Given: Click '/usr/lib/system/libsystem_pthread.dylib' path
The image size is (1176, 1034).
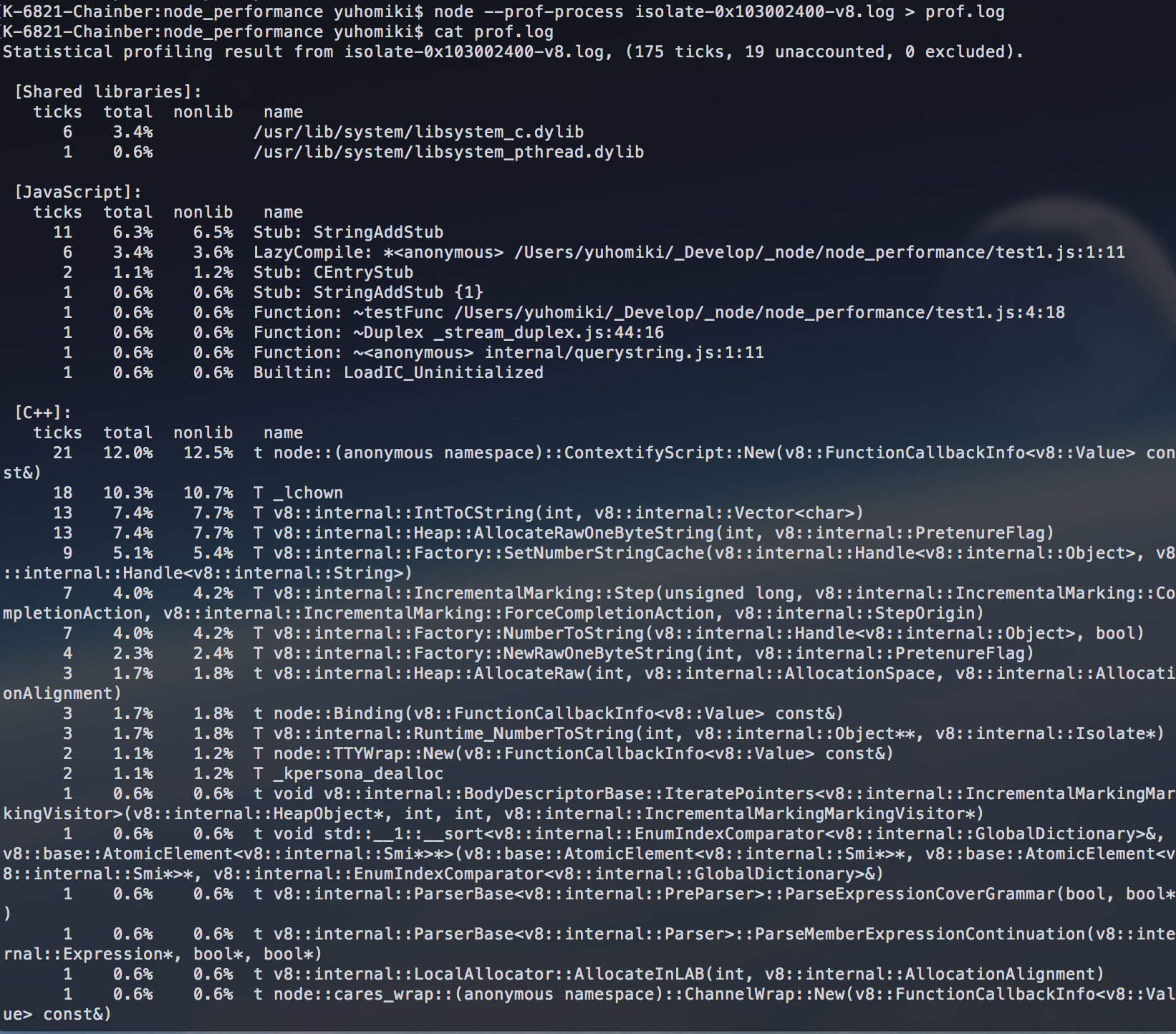Looking at the screenshot, I should tap(449, 153).
